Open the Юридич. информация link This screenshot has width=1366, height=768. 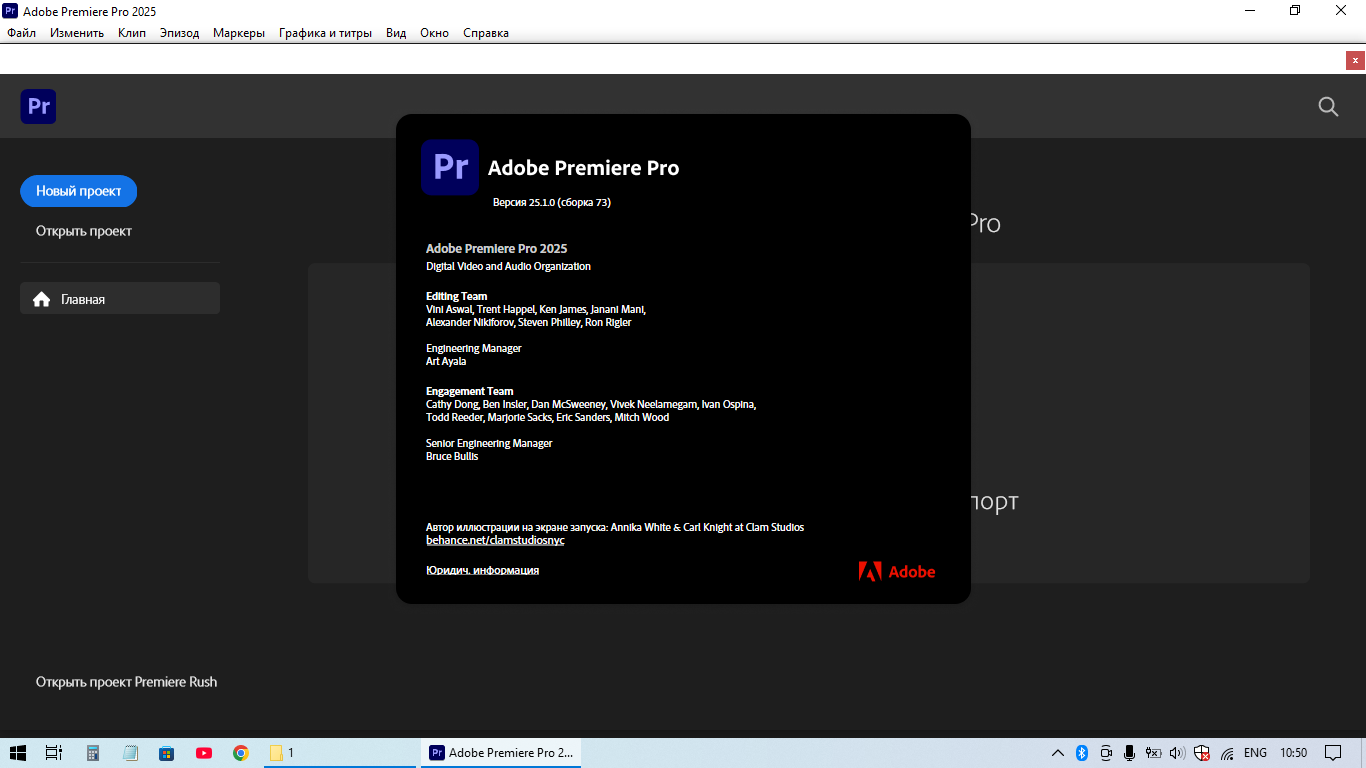483,570
